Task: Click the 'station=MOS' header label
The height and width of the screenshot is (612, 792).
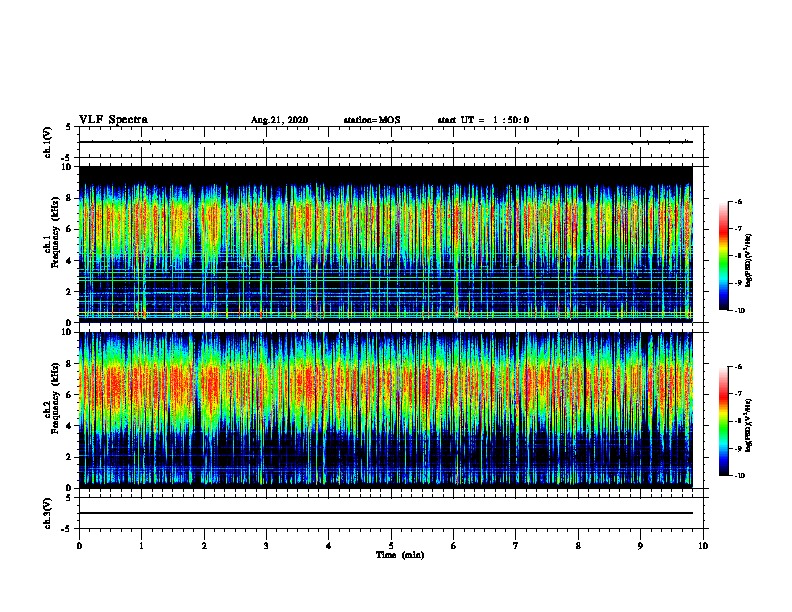Action: (372, 120)
